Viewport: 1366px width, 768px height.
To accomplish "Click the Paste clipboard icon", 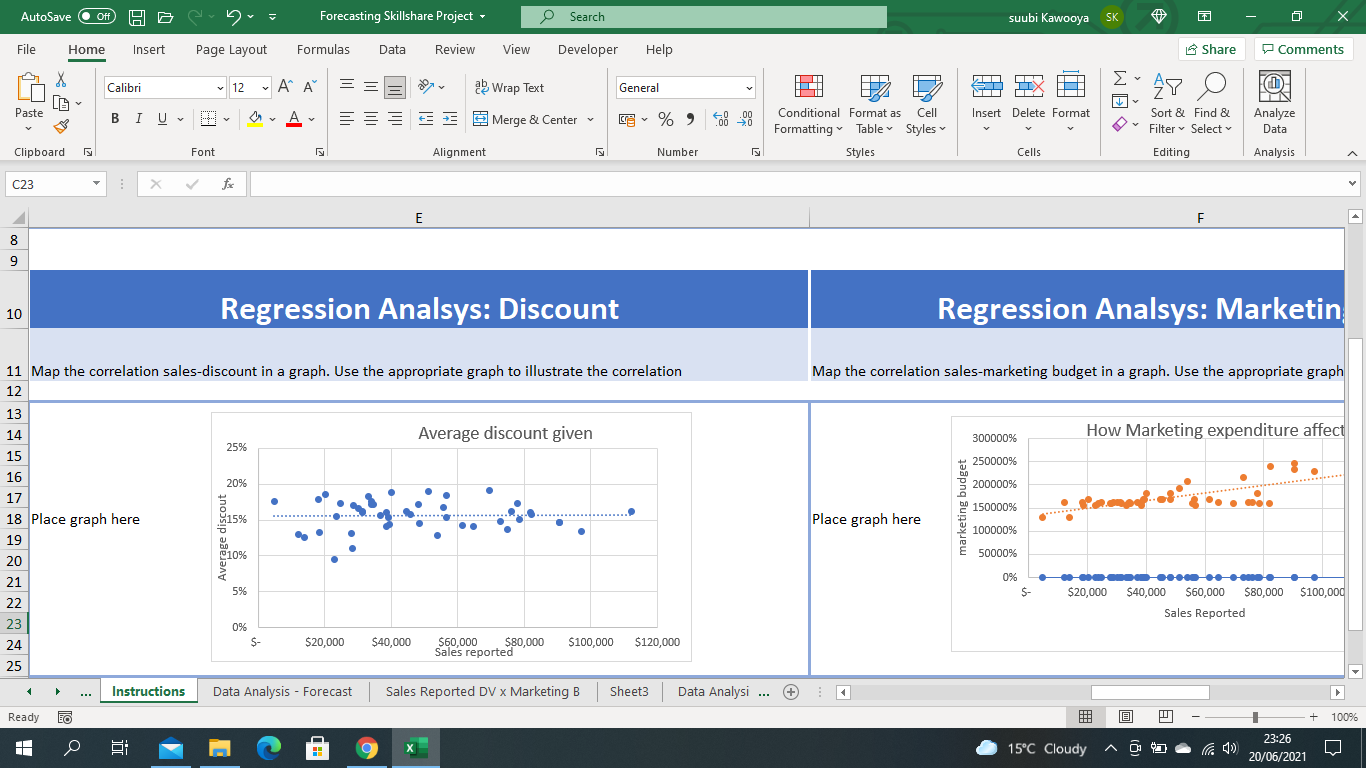I will coord(29,90).
